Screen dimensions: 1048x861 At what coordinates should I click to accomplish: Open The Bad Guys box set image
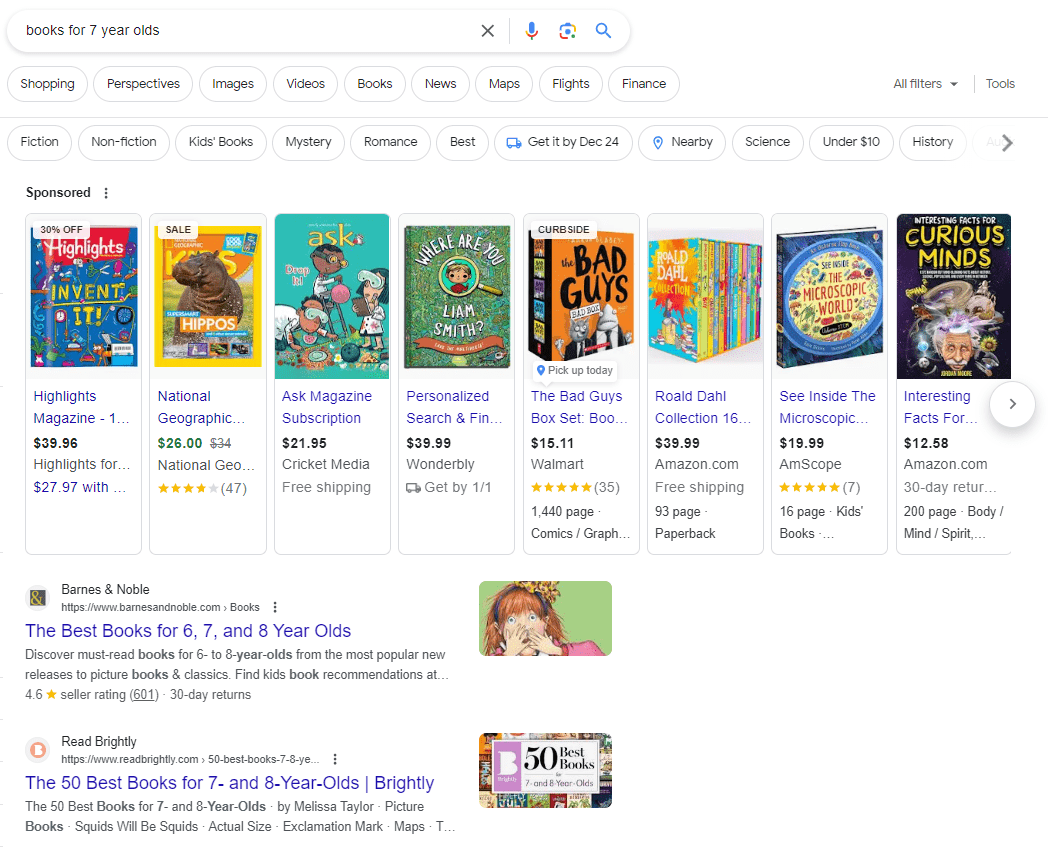coord(581,296)
